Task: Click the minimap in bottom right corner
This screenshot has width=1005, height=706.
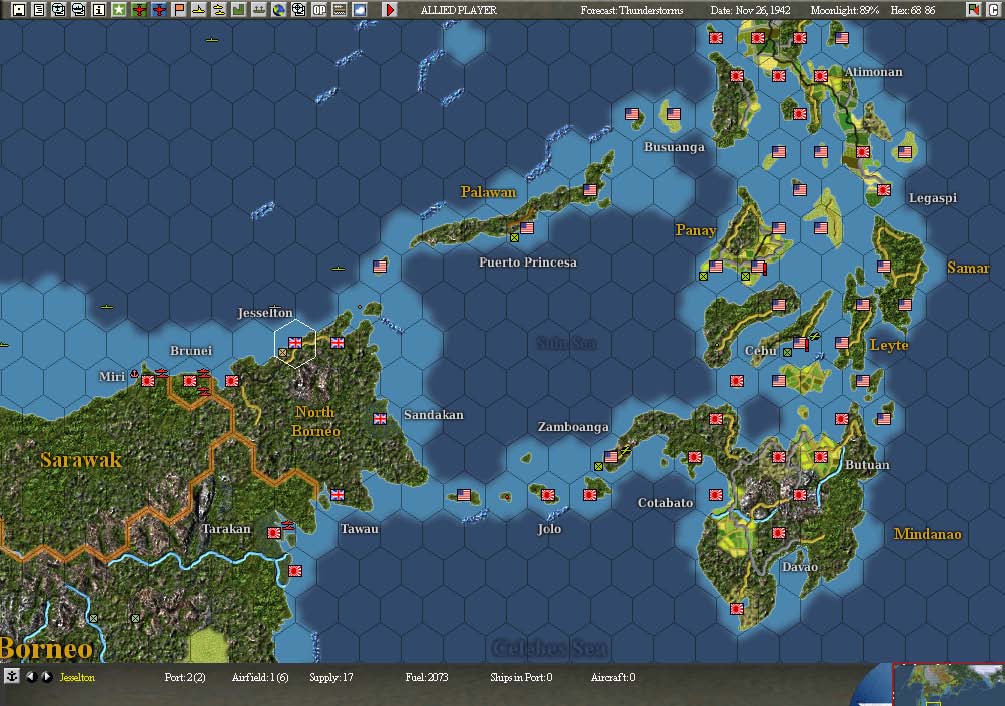Action: [x=949, y=685]
